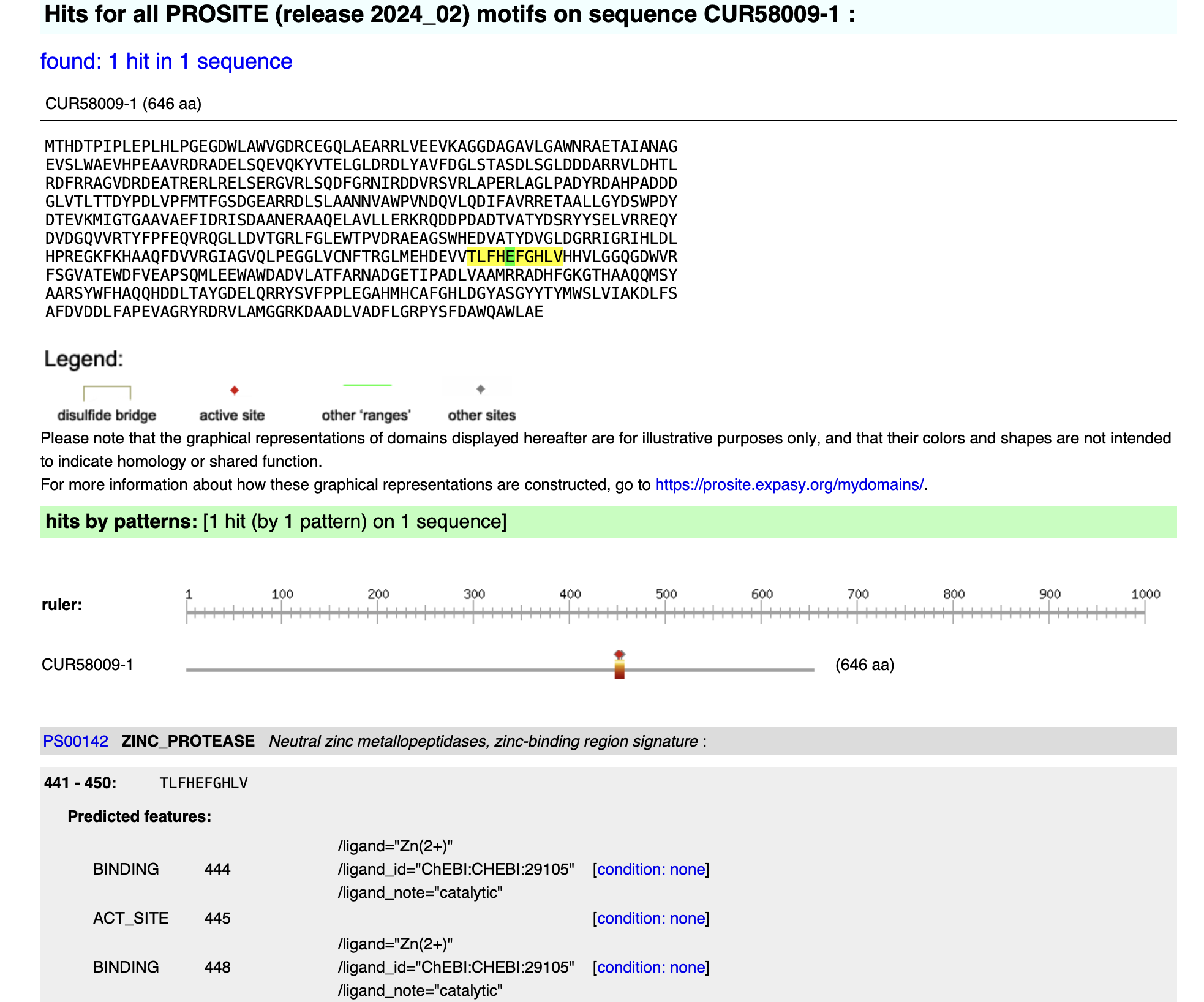
Task: Click the TLFHEFGHLV match text beside 441 - 450
Action: tap(203, 783)
